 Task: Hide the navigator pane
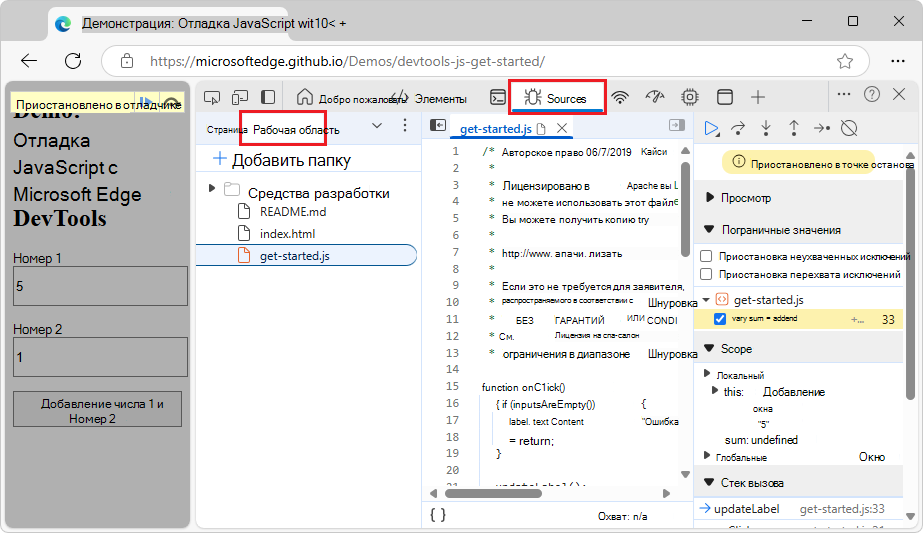[438, 125]
